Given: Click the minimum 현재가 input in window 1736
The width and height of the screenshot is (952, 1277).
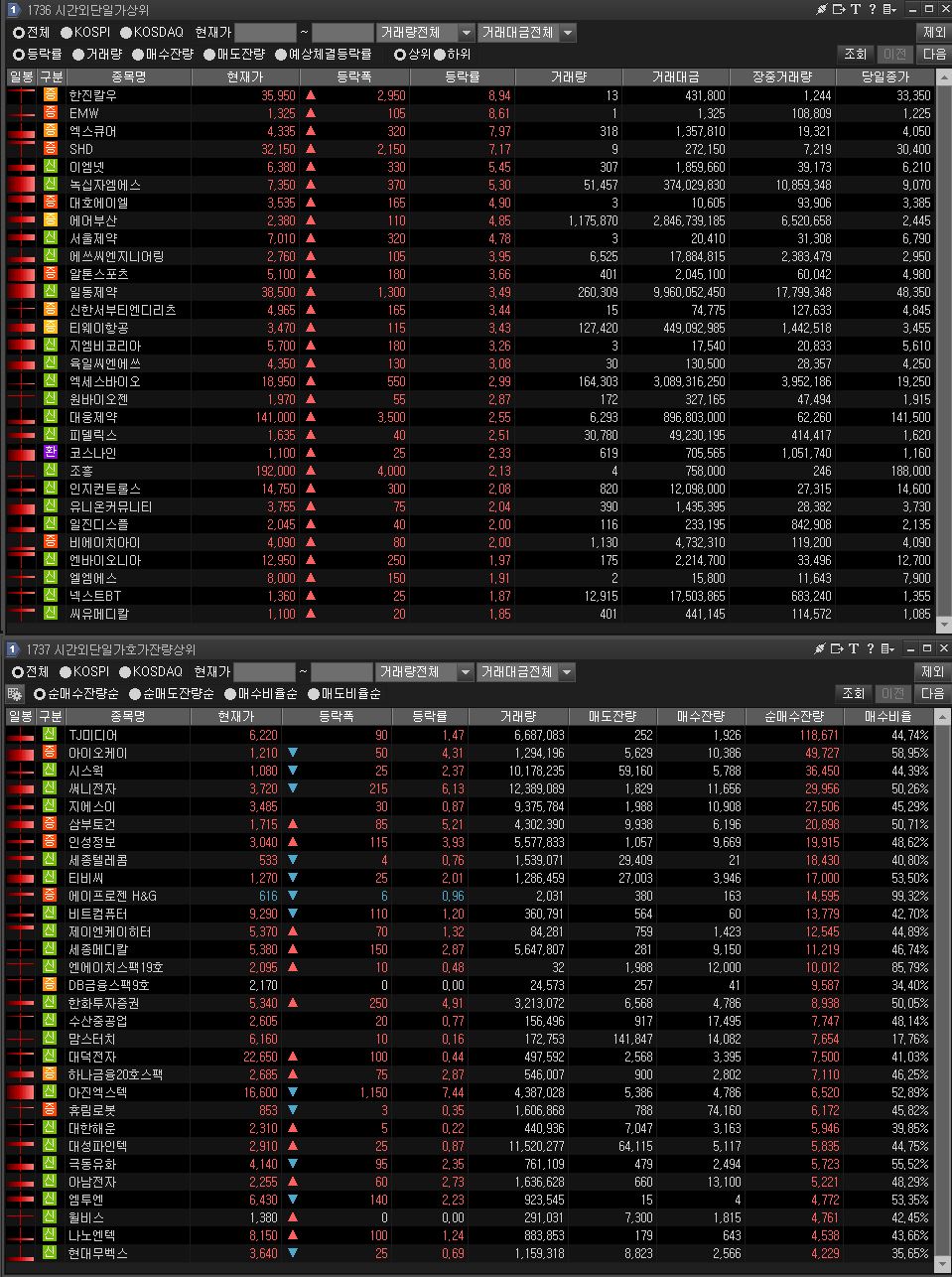Looking at the screenshot, I should pos(265,33).
